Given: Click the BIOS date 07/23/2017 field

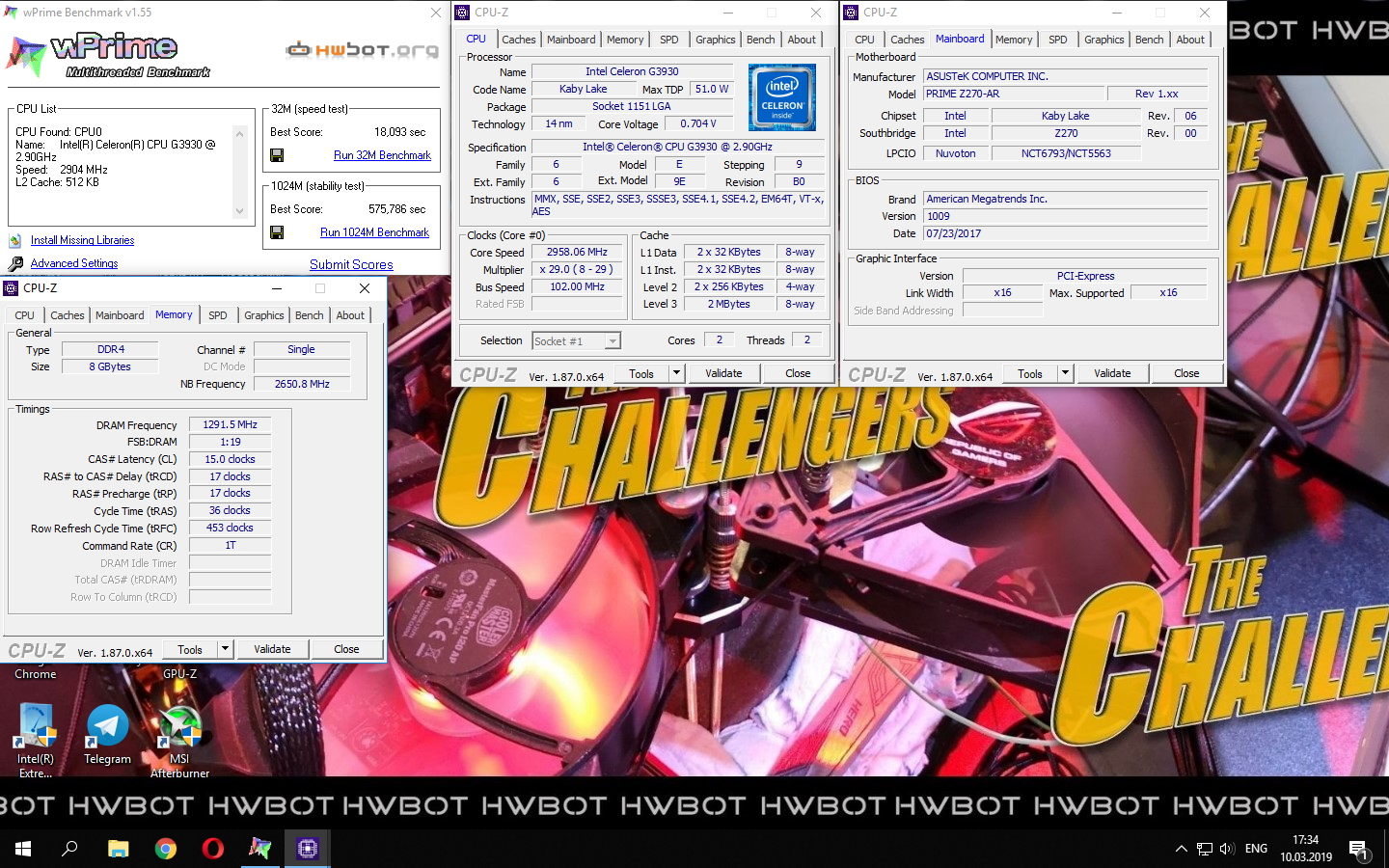Looking at the screenshot, I should click(x=1066, y=233).
